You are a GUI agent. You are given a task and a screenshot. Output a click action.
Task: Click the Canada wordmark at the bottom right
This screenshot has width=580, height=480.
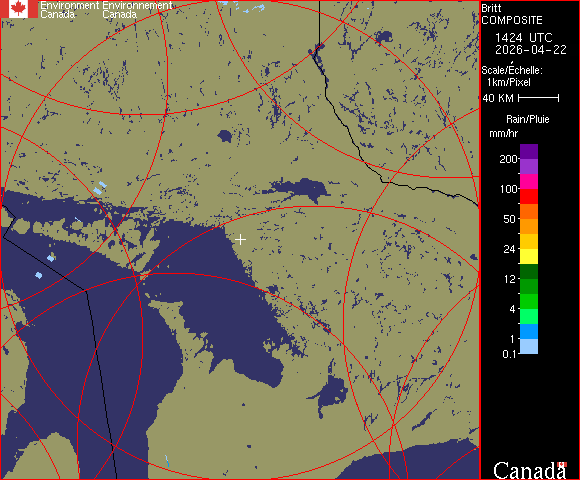pos(529,470)
